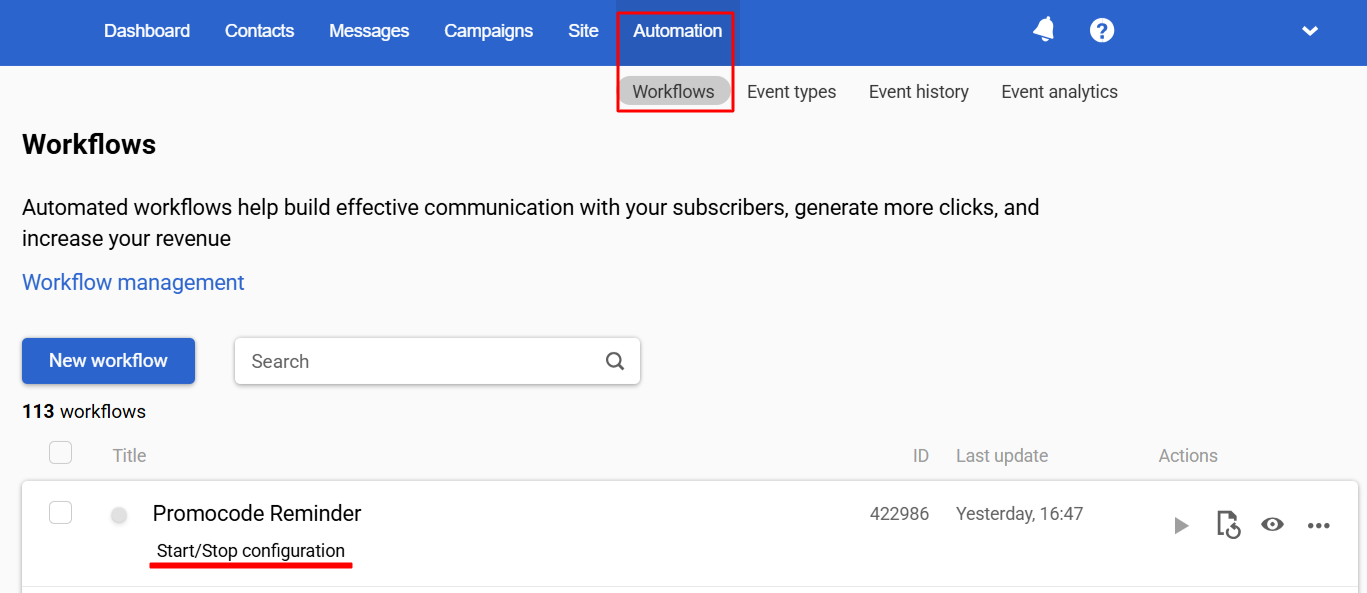The height and width of the screenshot is (593, 1367).
Task: Start the Promocode Reminder workflow
Action: (1181, 525)
